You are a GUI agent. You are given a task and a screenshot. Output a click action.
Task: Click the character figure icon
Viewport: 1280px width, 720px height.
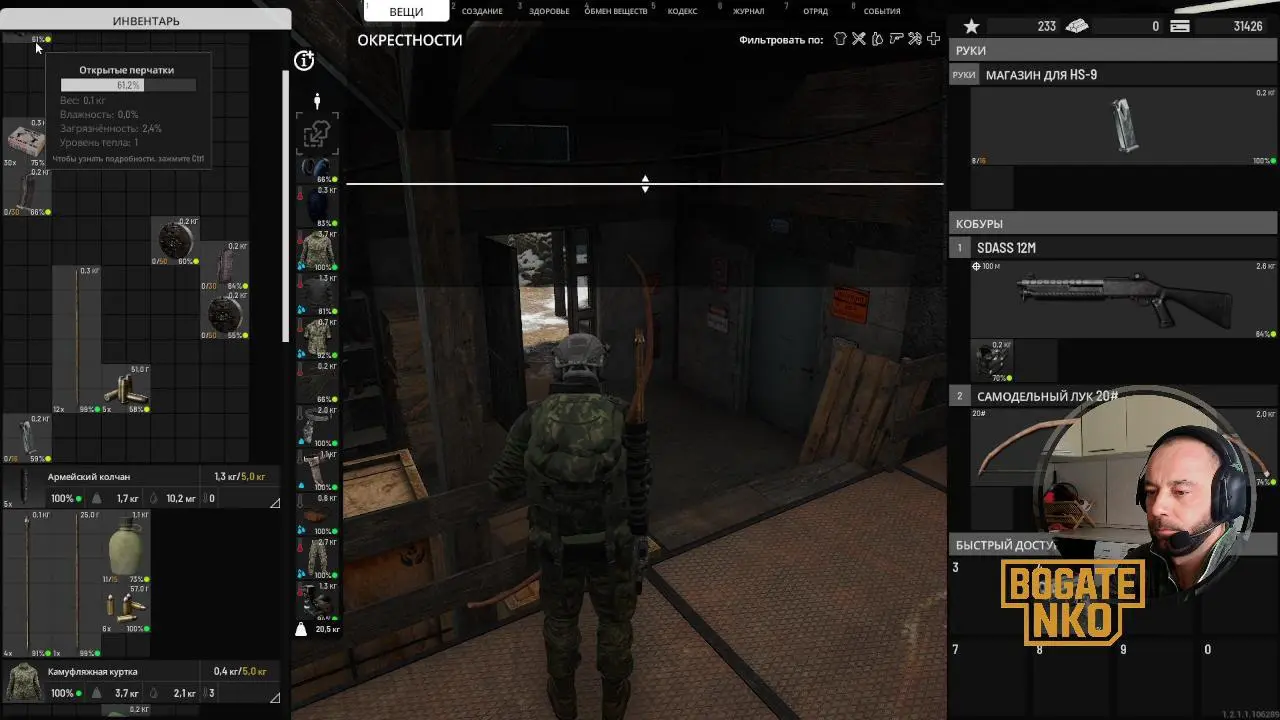317,101
